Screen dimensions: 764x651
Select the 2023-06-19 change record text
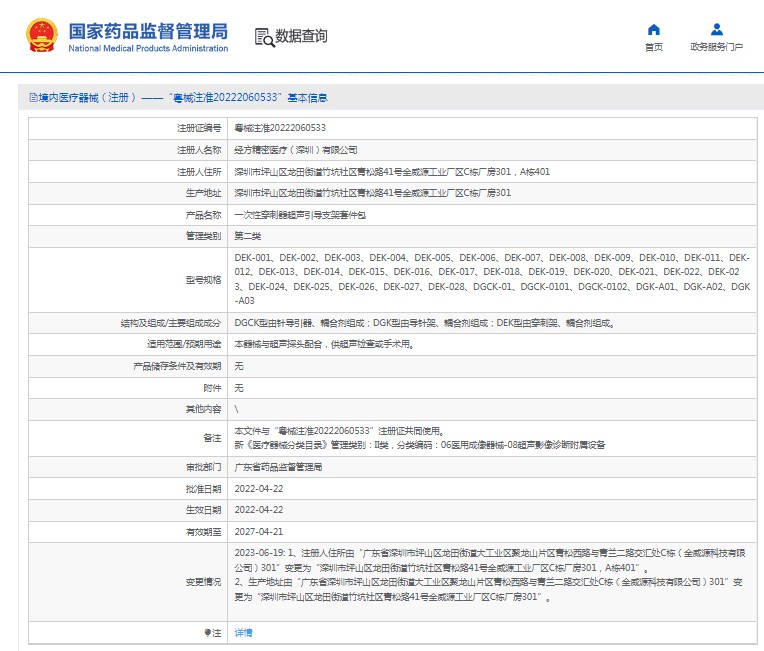[x=490, y=574]
